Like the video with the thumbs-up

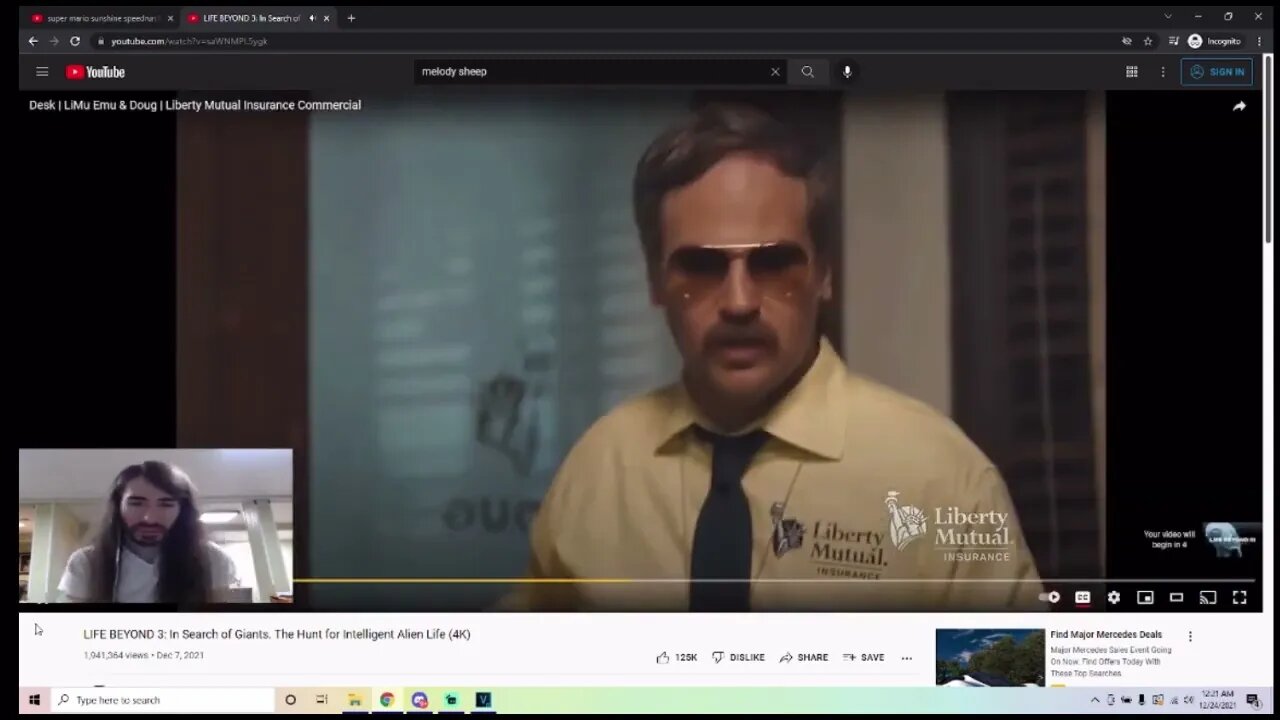click(x=676, y=657)
